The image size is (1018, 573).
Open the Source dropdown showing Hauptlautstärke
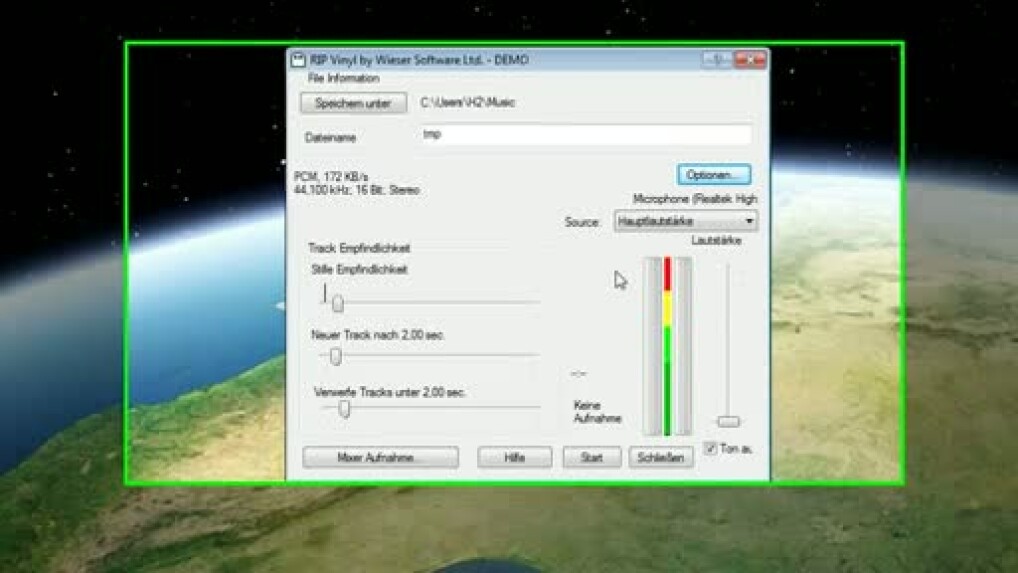(685, 221)
